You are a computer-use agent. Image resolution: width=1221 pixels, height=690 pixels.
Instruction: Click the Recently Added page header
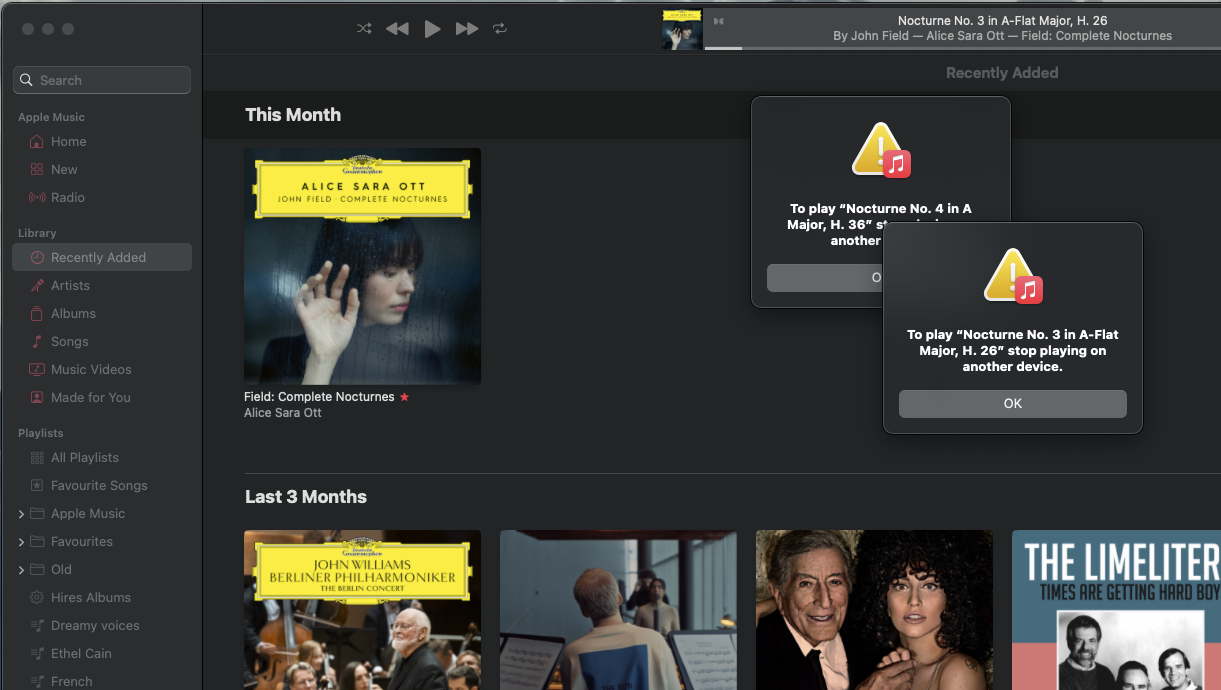[1002, 73]
